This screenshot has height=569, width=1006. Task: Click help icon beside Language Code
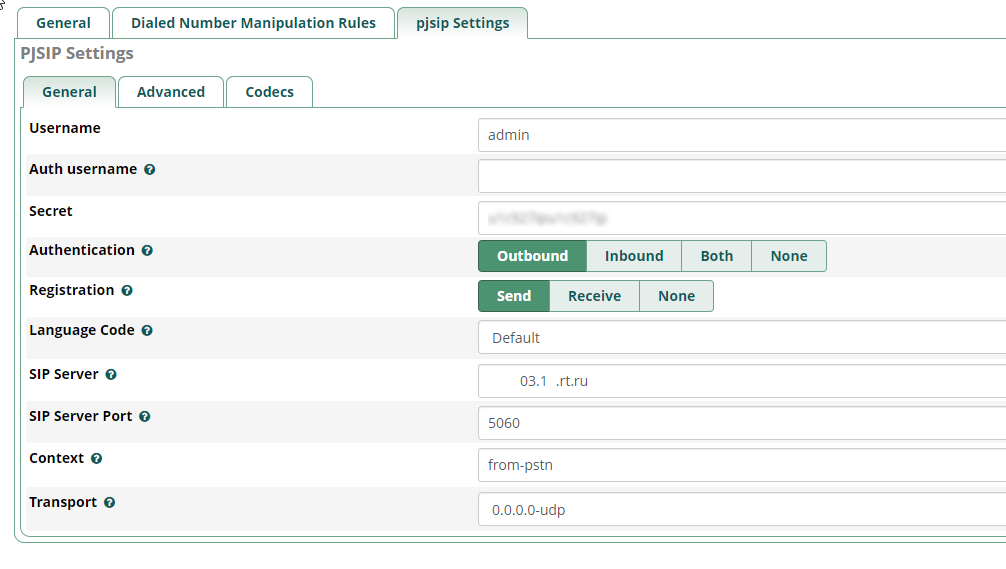pos(147,331)
